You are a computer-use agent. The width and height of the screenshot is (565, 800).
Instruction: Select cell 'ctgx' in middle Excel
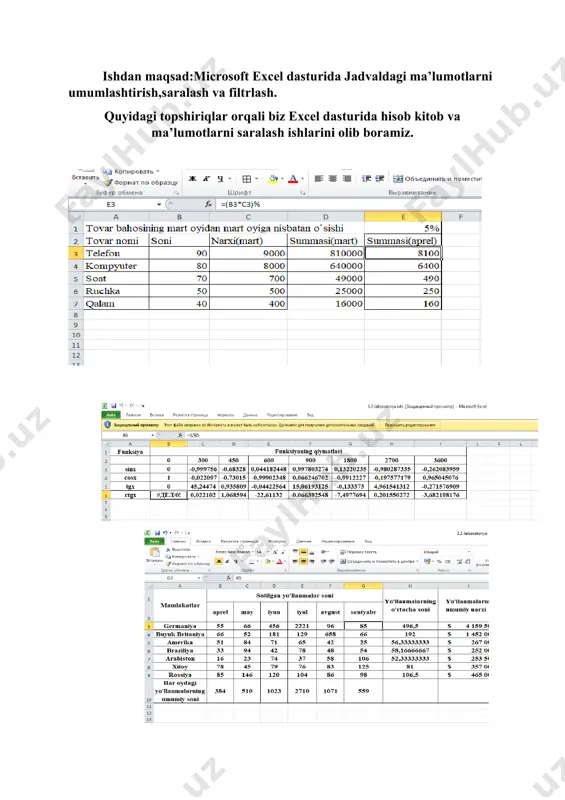[x=131, y=495]
